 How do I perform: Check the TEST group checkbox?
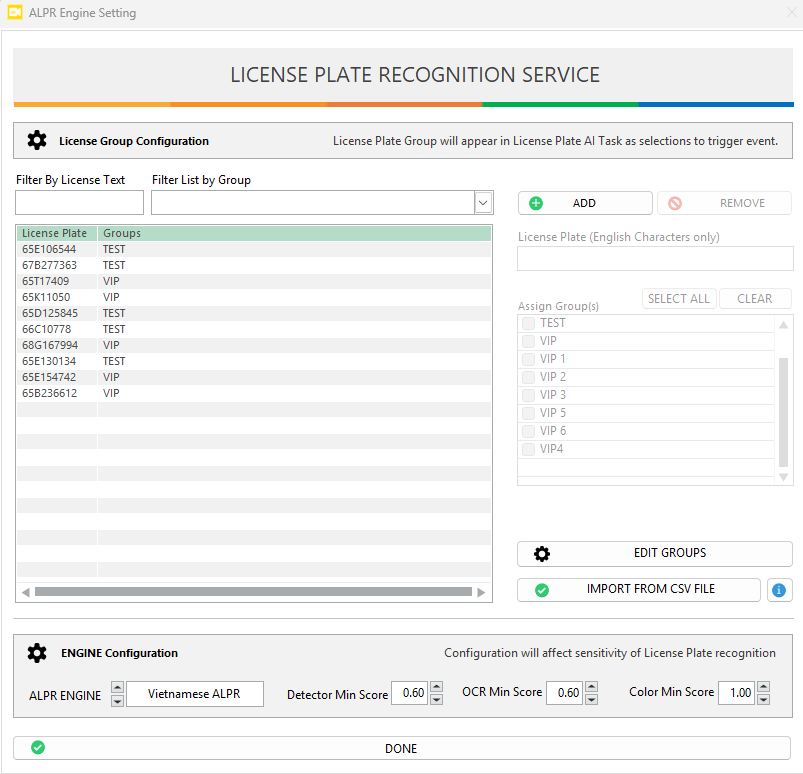[528, 323]
